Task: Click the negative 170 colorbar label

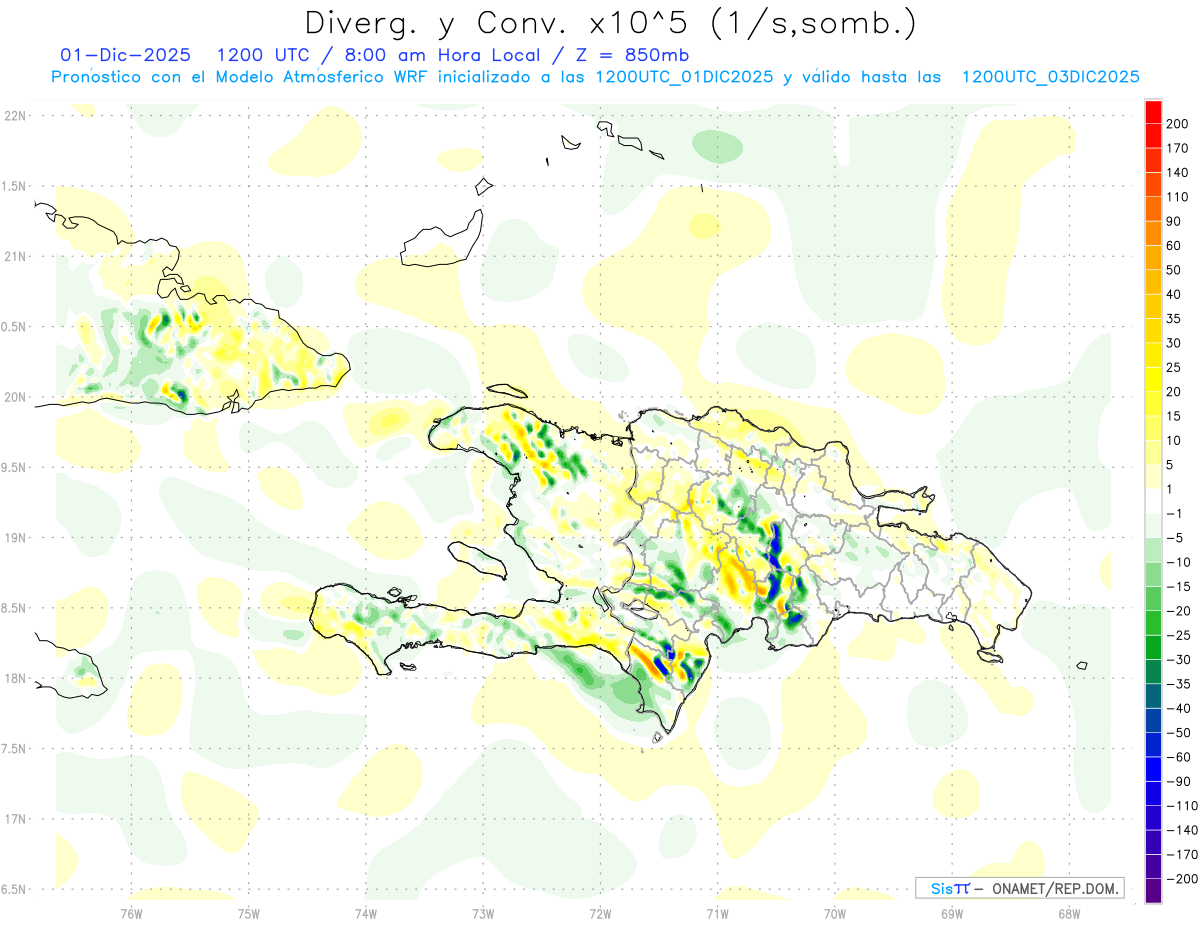Action: [1181, 855]
